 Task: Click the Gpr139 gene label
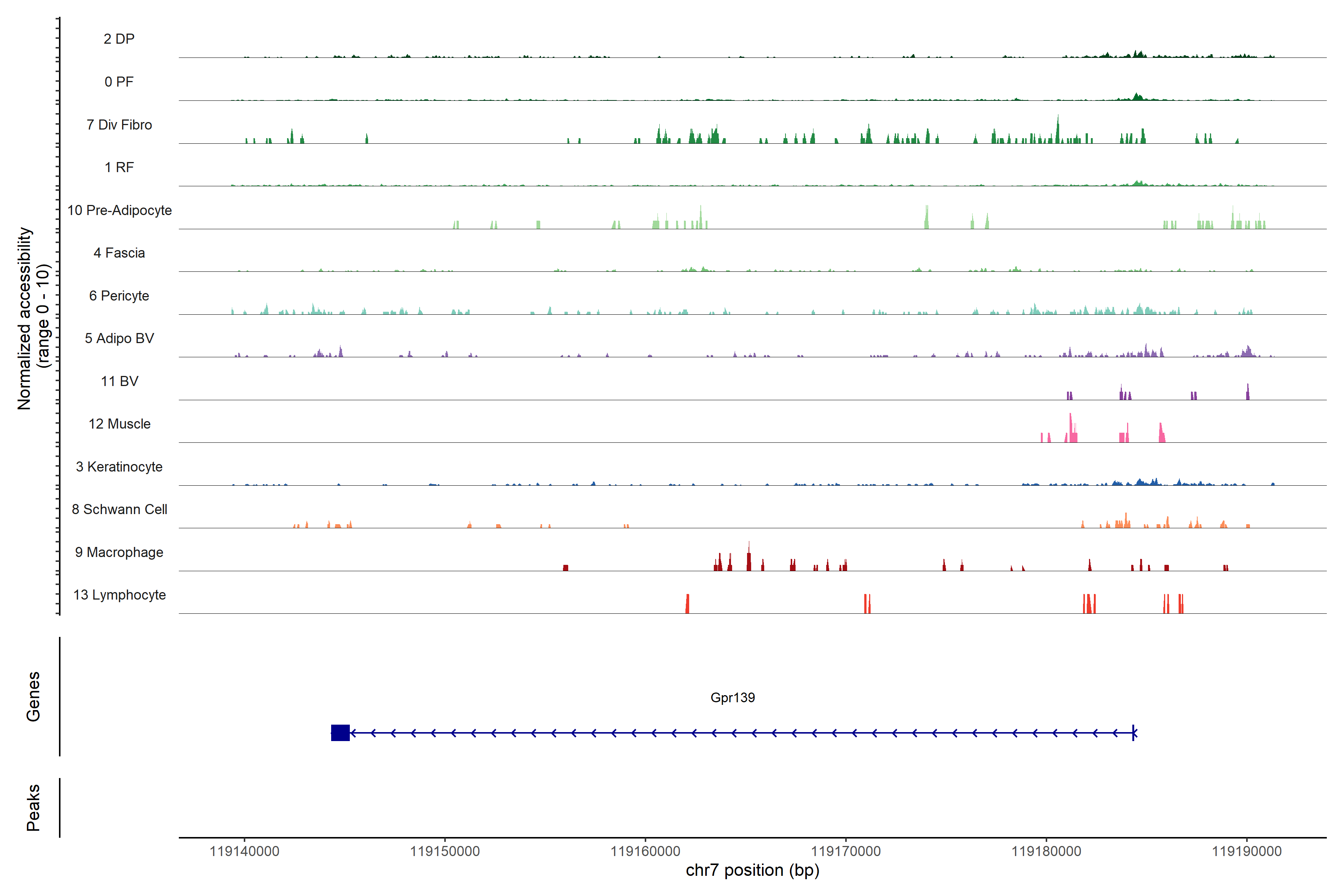pos(732,697)
